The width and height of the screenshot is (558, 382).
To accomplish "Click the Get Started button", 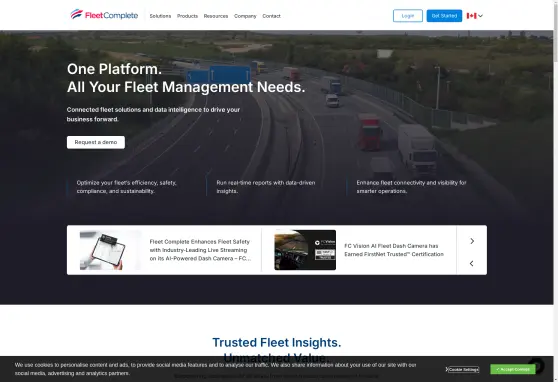I will click(444, 16).
